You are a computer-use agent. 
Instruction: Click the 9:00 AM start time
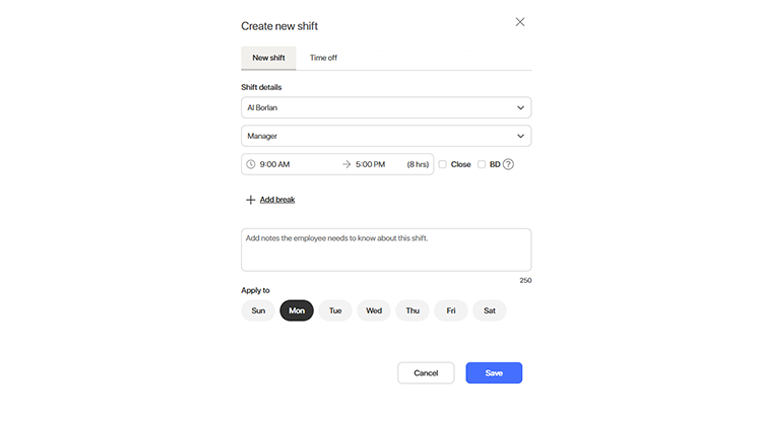coord(275,164)
